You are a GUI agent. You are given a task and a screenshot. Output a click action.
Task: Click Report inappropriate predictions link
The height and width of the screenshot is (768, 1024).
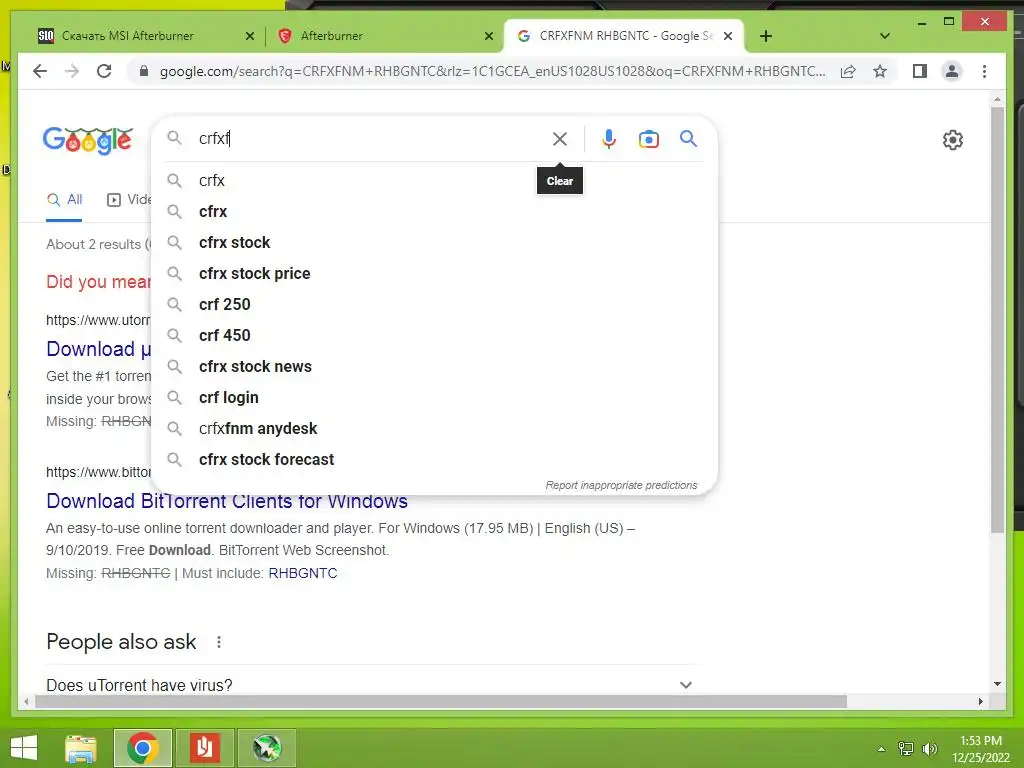click(621, 485)
